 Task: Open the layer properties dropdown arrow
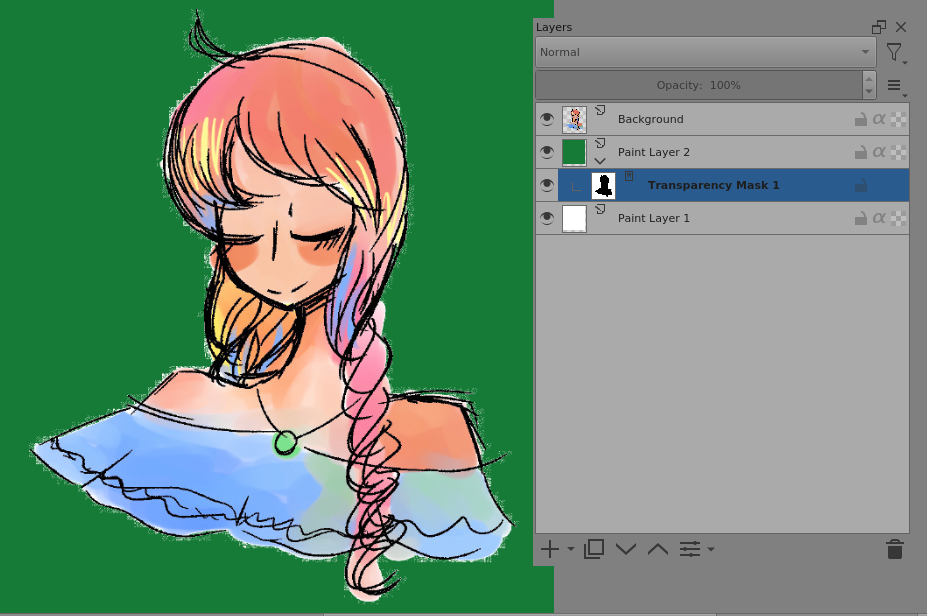coord(711,549)
